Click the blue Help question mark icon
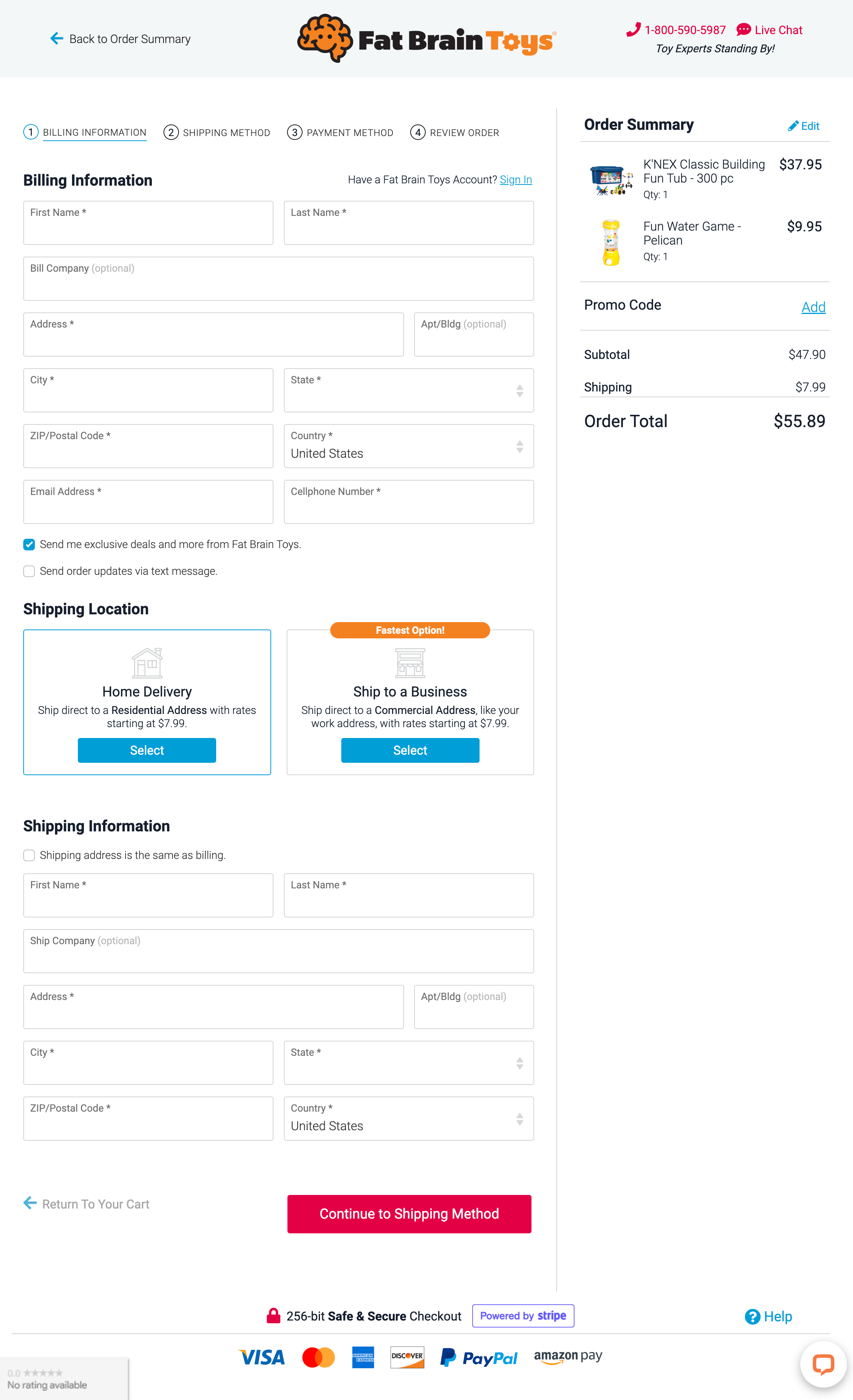 753,1317
